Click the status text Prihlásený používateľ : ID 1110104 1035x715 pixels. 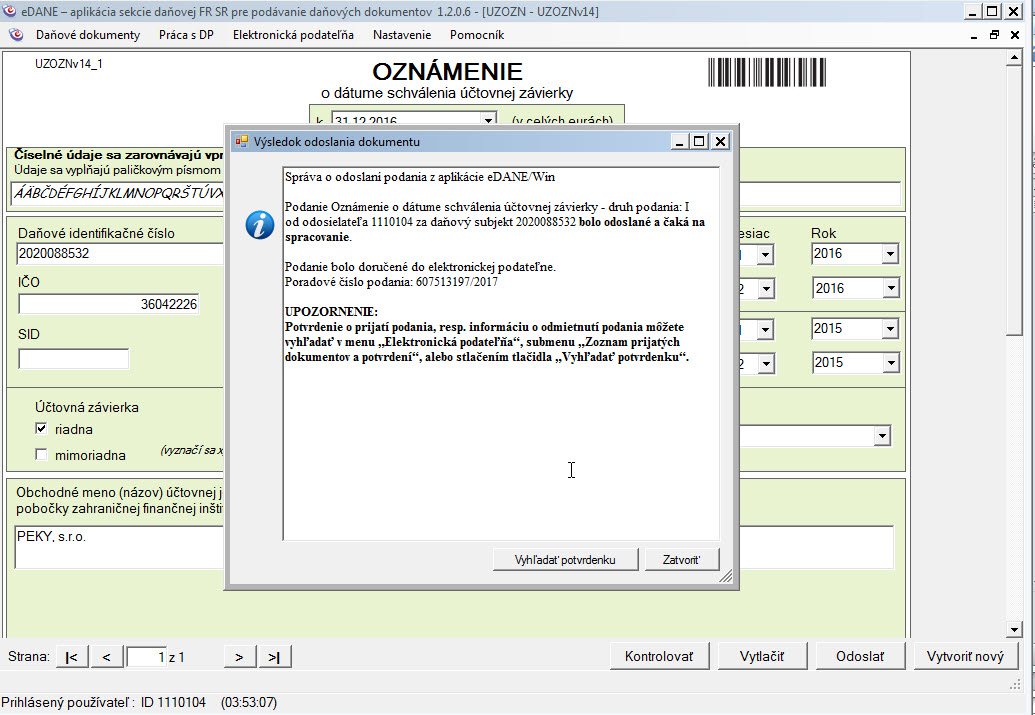(104, 702)
